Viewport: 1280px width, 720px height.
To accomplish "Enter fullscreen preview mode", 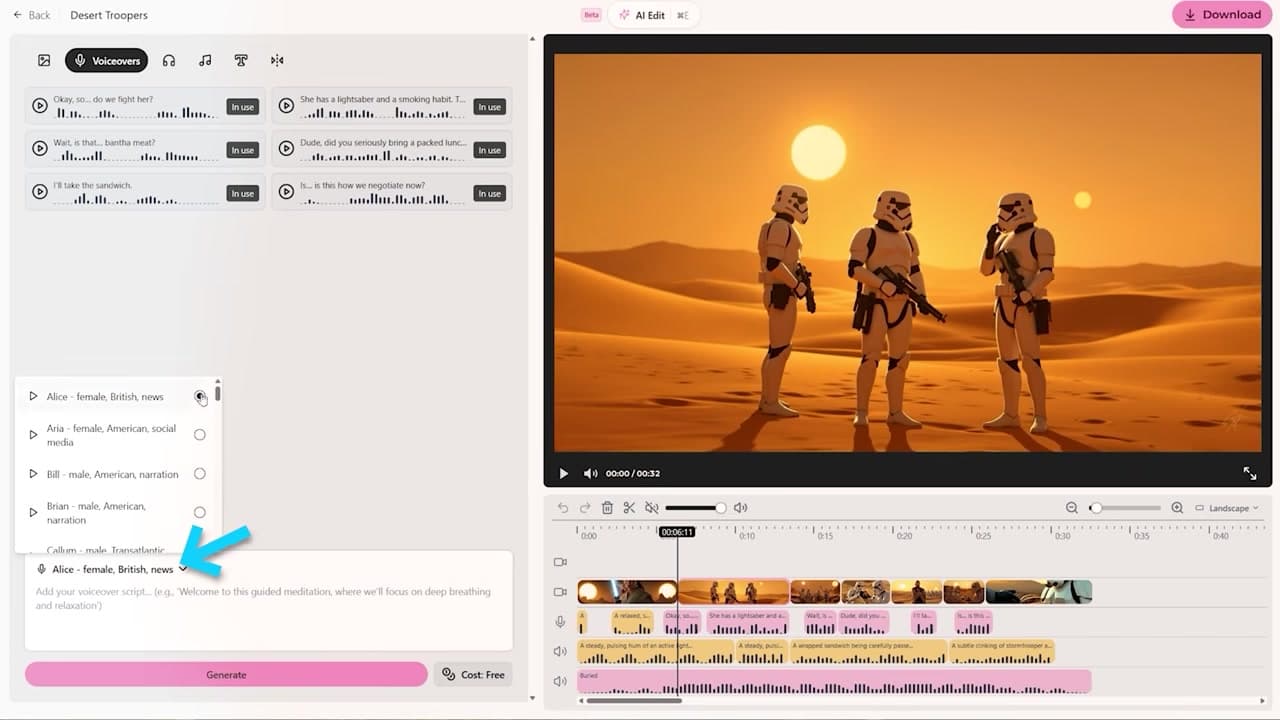I will pyautogui.click(x=1250, y=473).
